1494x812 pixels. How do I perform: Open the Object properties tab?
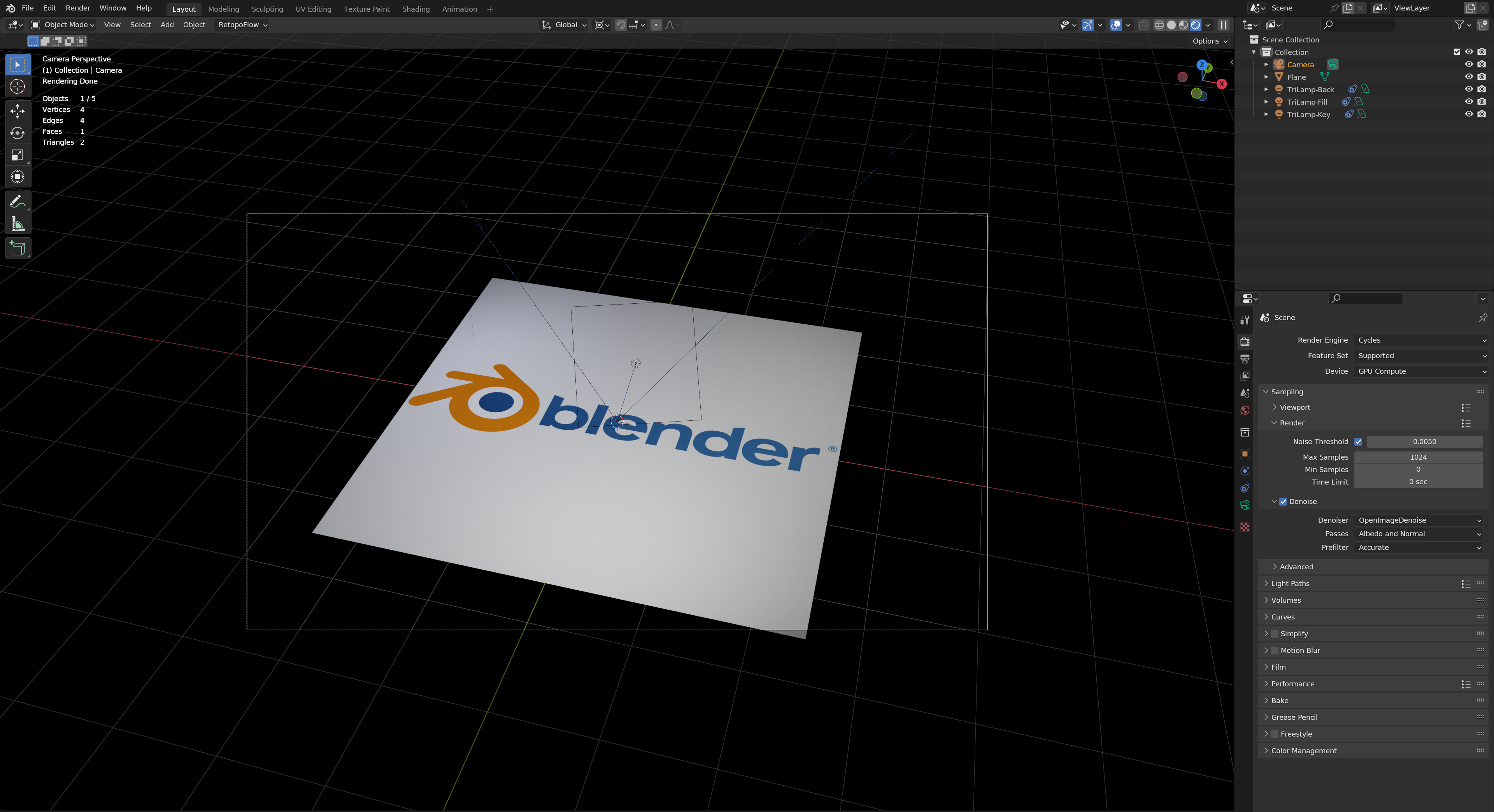[x=1245, y=454]
